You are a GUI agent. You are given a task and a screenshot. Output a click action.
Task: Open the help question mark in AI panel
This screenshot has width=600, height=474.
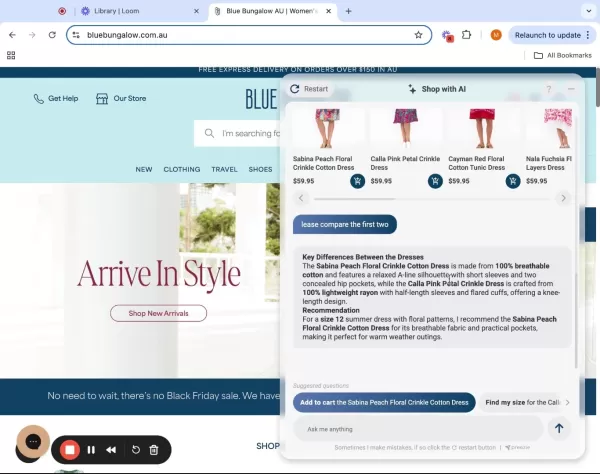(549, 89)
